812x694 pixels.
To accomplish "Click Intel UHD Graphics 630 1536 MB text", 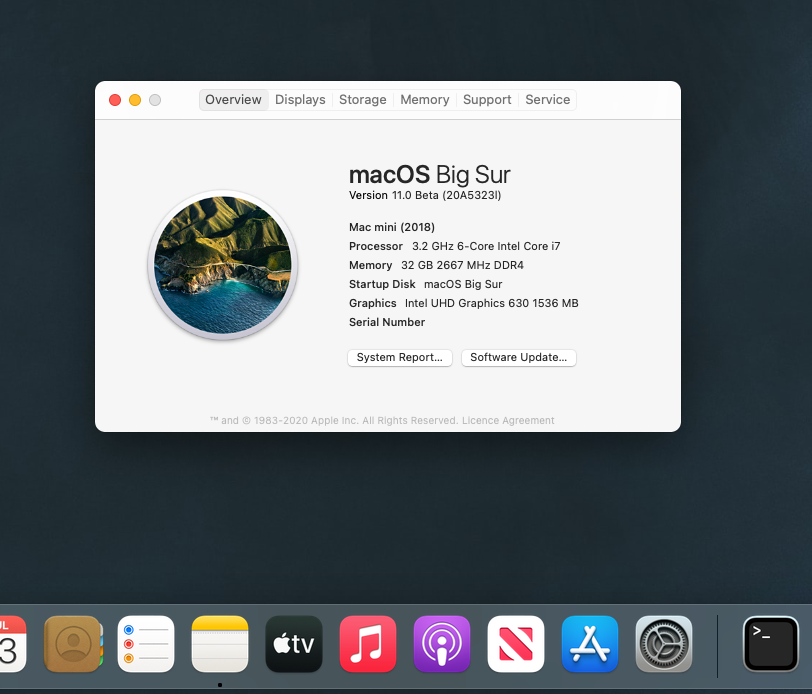I will tap(491, 303).
